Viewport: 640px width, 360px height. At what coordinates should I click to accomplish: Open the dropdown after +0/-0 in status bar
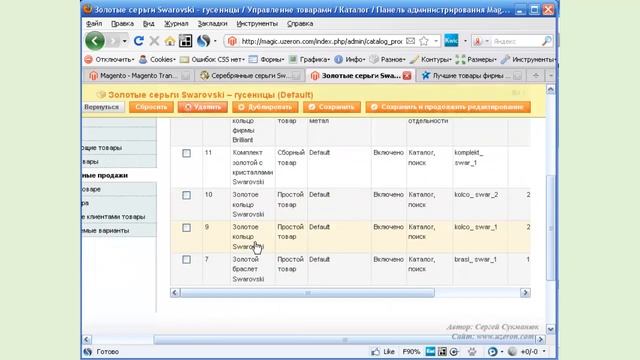(544, 351)
